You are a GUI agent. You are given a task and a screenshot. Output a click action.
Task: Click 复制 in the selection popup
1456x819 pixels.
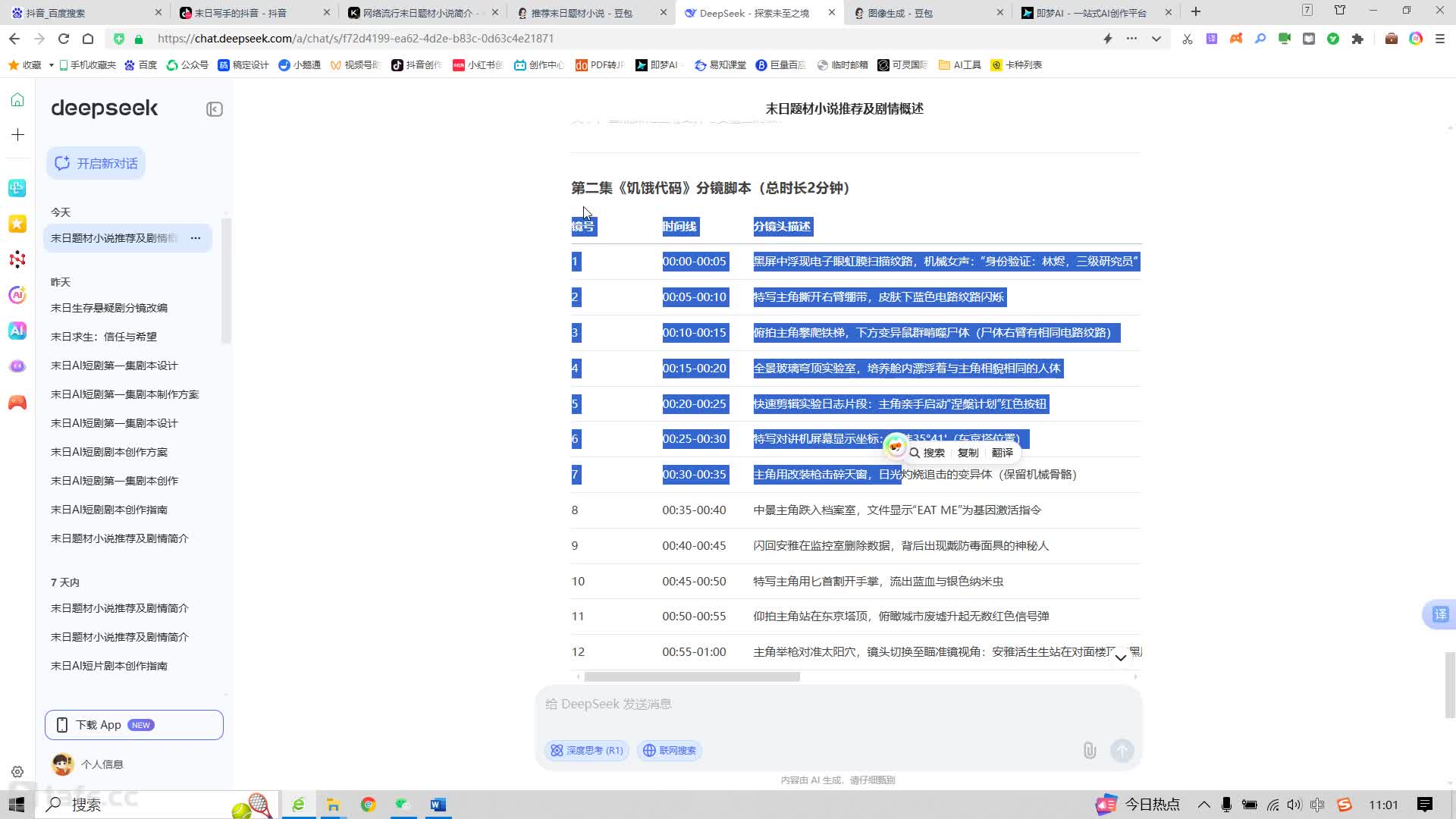click(968, 453)
